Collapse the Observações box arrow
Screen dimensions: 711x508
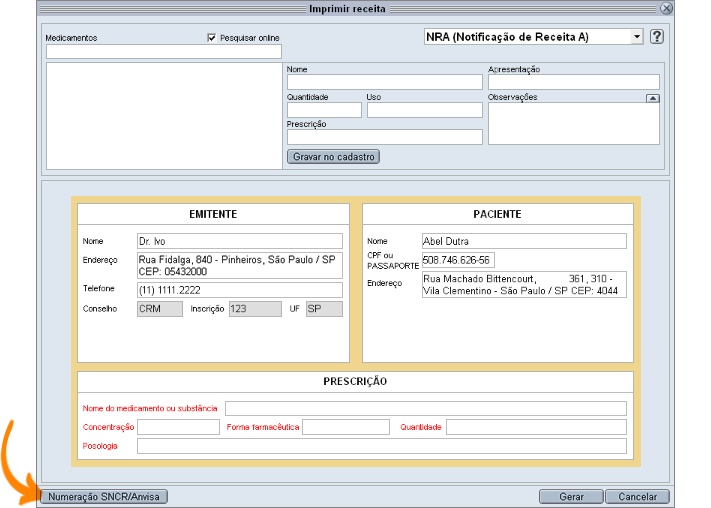click(x=653, y=98)
